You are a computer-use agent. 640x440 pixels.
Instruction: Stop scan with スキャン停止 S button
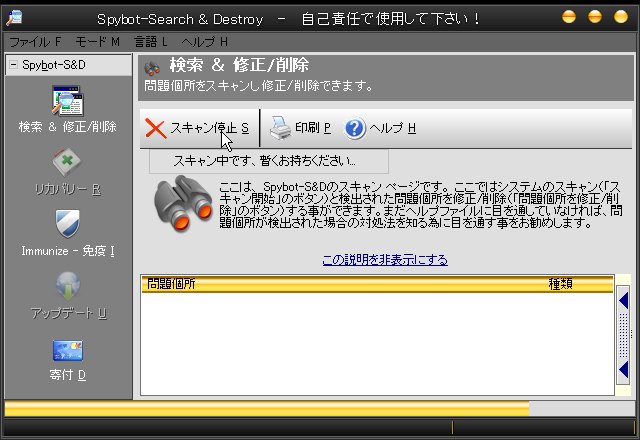197,128
